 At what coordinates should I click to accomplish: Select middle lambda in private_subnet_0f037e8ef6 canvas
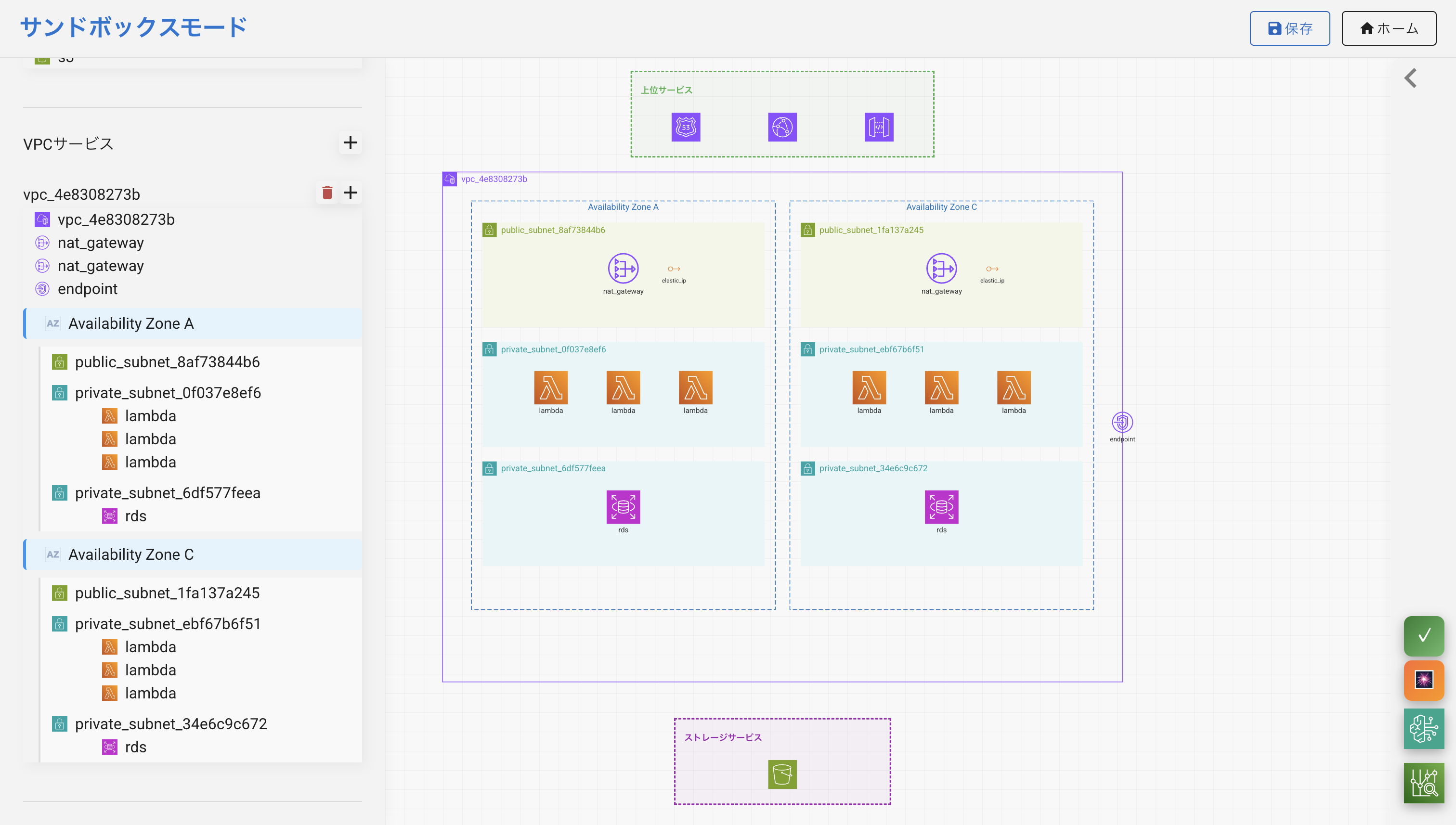[x=623, y=388]
